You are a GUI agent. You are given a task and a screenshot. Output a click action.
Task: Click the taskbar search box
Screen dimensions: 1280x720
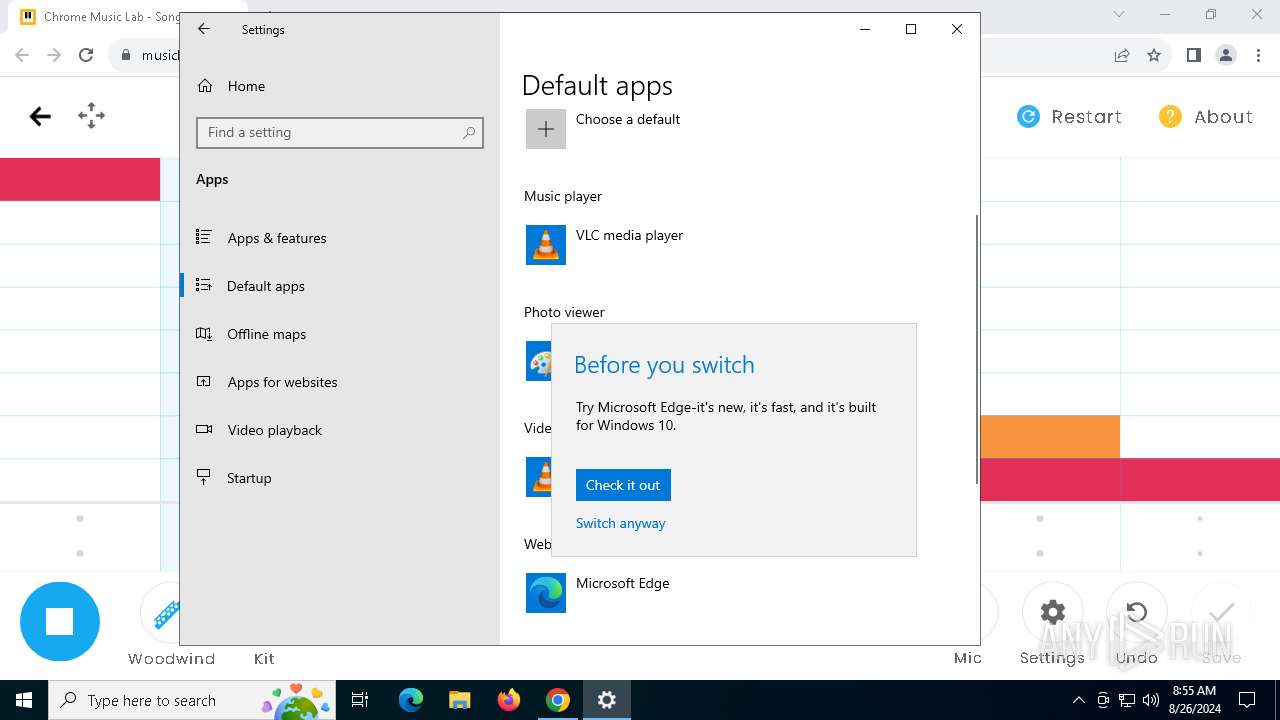click(x=193, y=700)
